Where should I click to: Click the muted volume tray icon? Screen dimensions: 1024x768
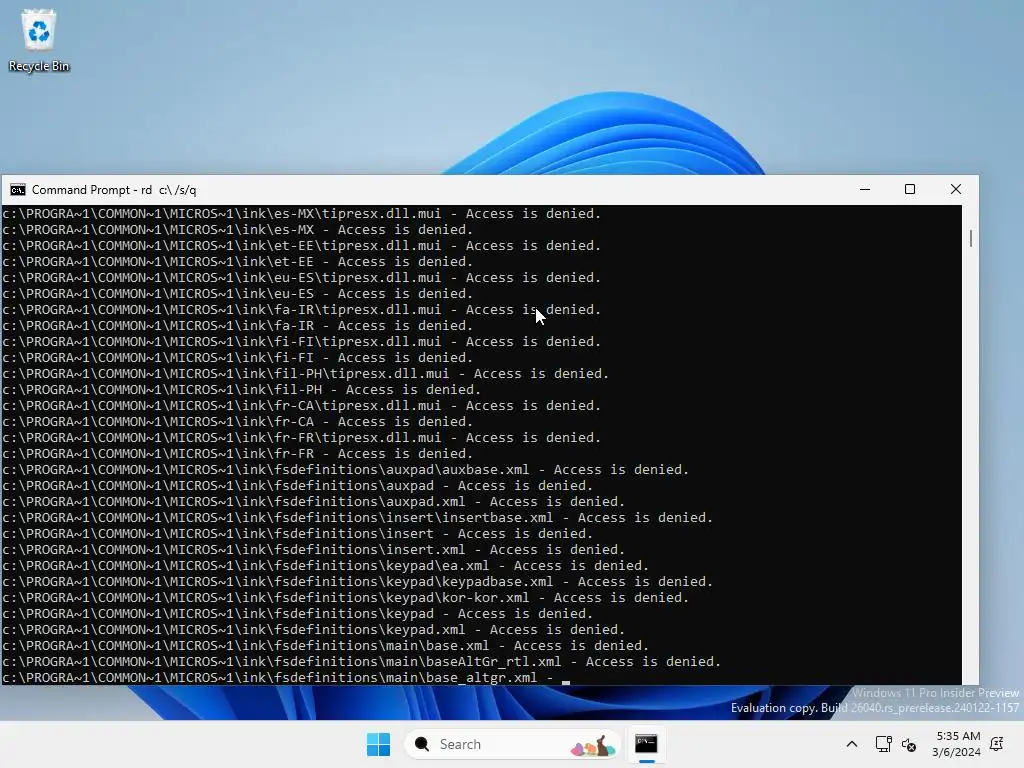click(x=908, y=744)
